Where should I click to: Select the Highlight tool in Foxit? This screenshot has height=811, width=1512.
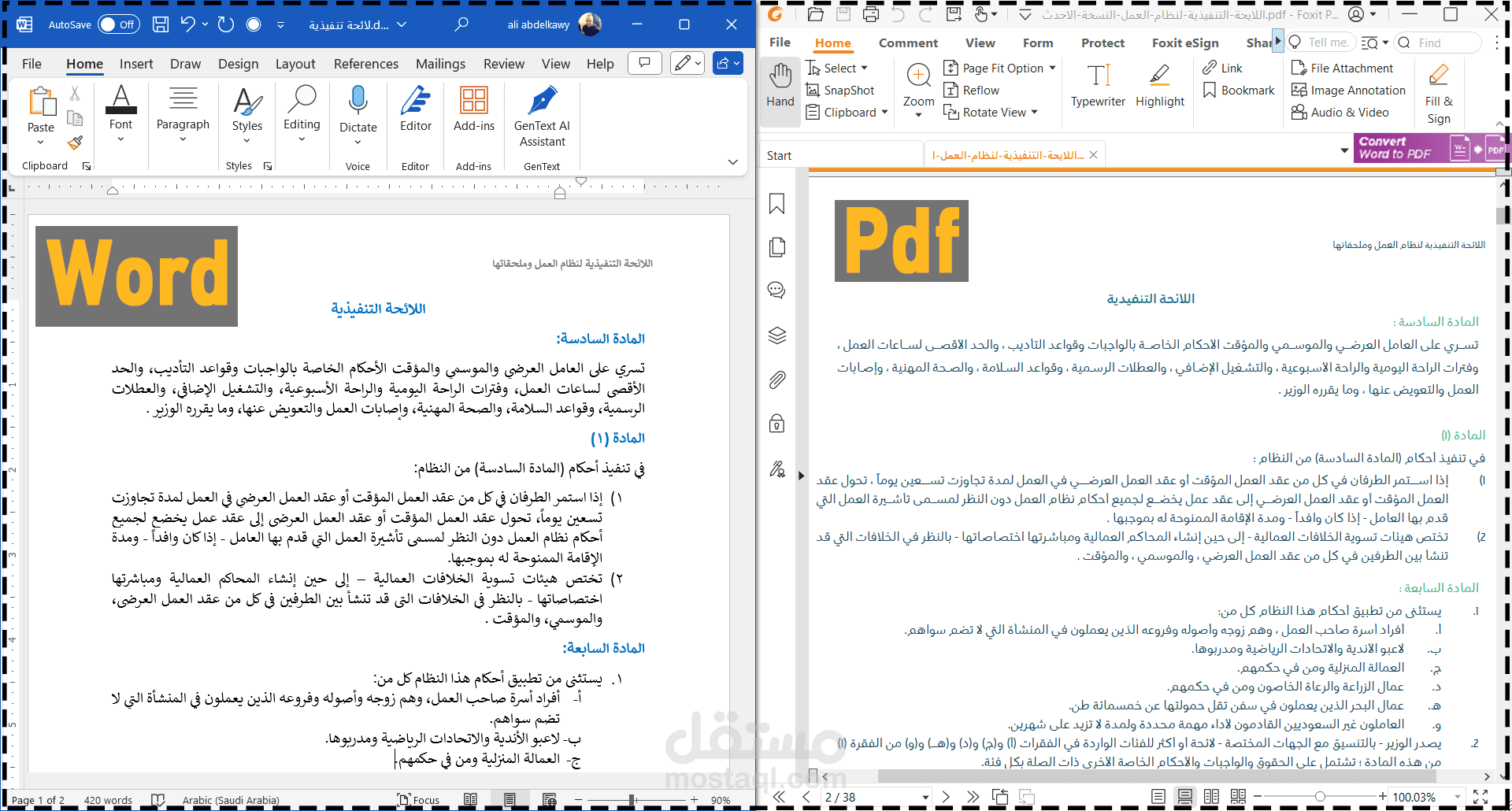point(1159,85)
